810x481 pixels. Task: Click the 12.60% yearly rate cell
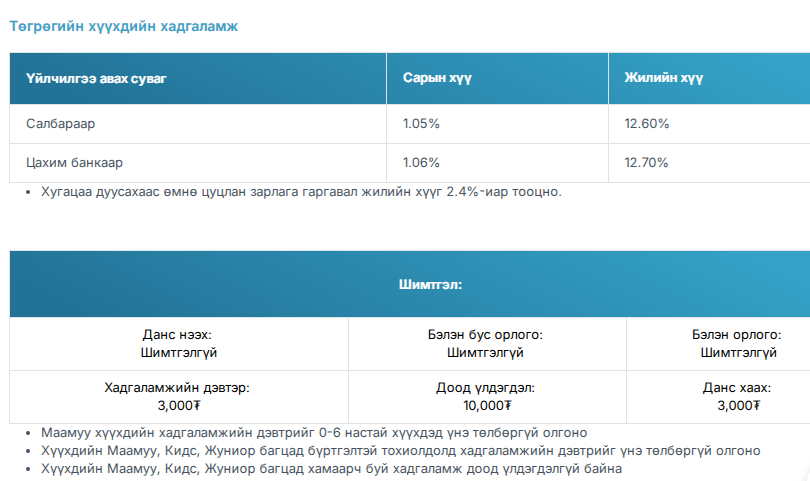646,124
